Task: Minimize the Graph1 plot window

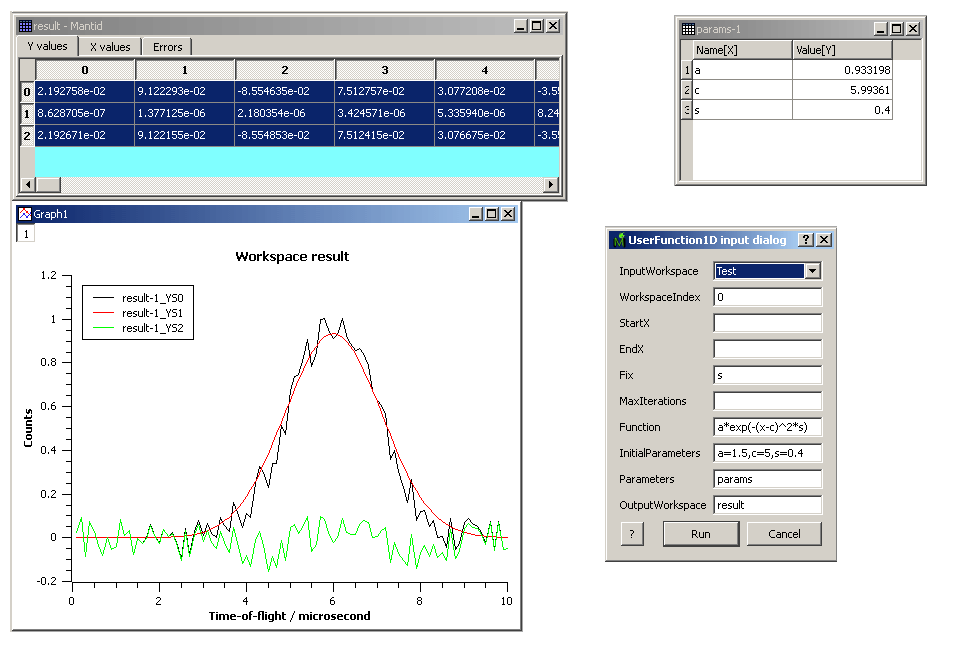Action: 475,213
